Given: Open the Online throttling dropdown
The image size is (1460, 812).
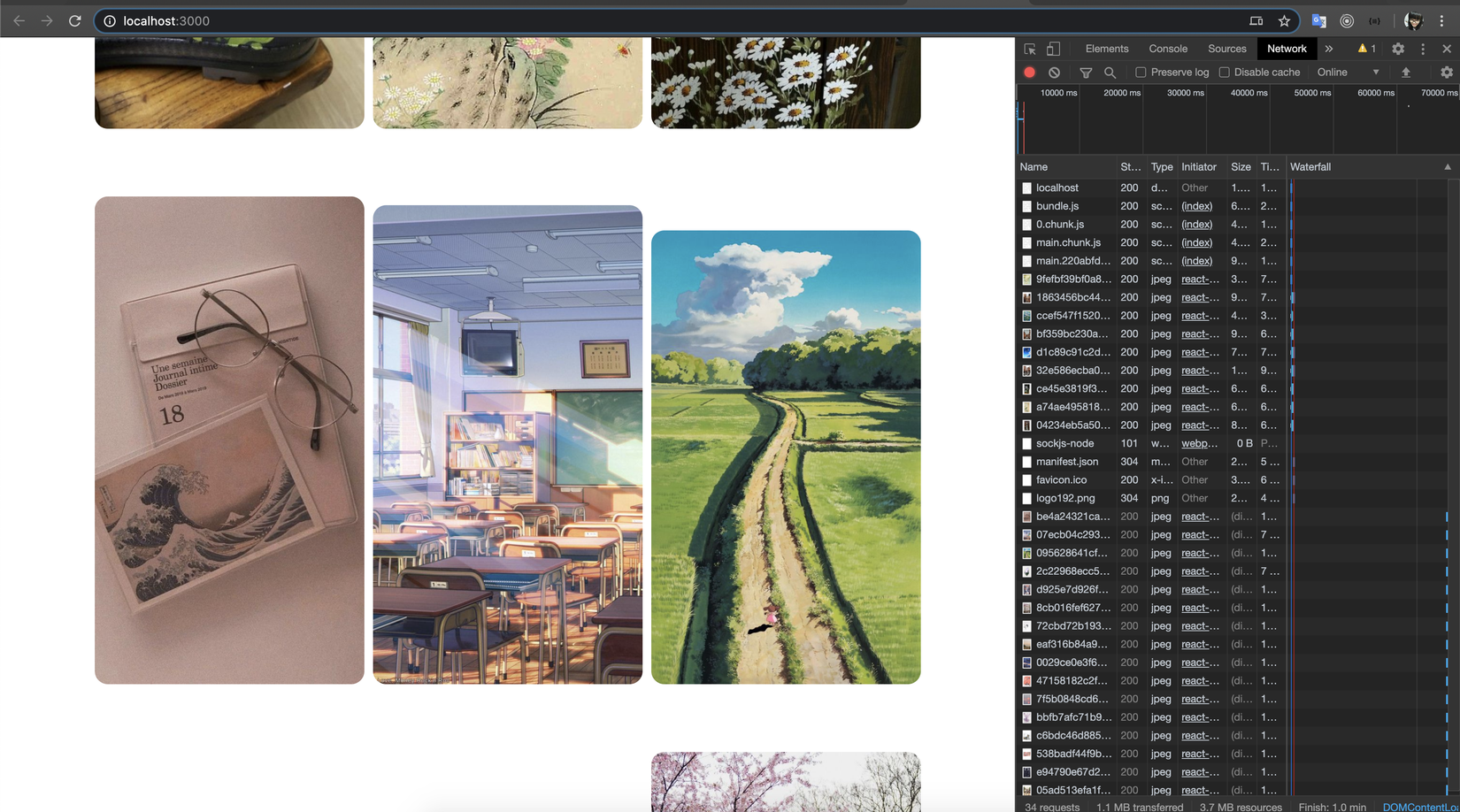Looking at the screenshot, I should coord(1347,73).
